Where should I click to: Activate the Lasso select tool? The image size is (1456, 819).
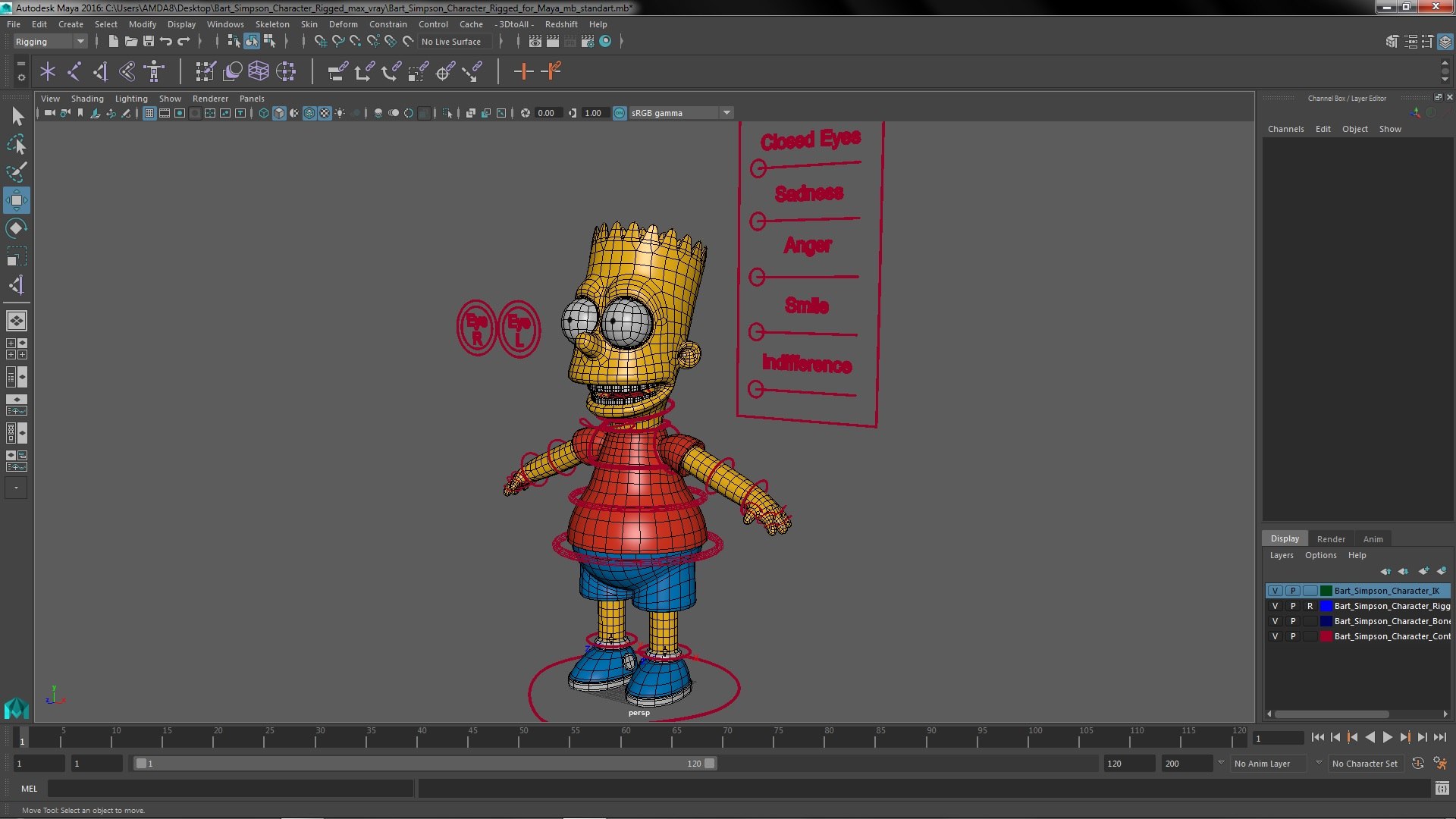(17, 144)
